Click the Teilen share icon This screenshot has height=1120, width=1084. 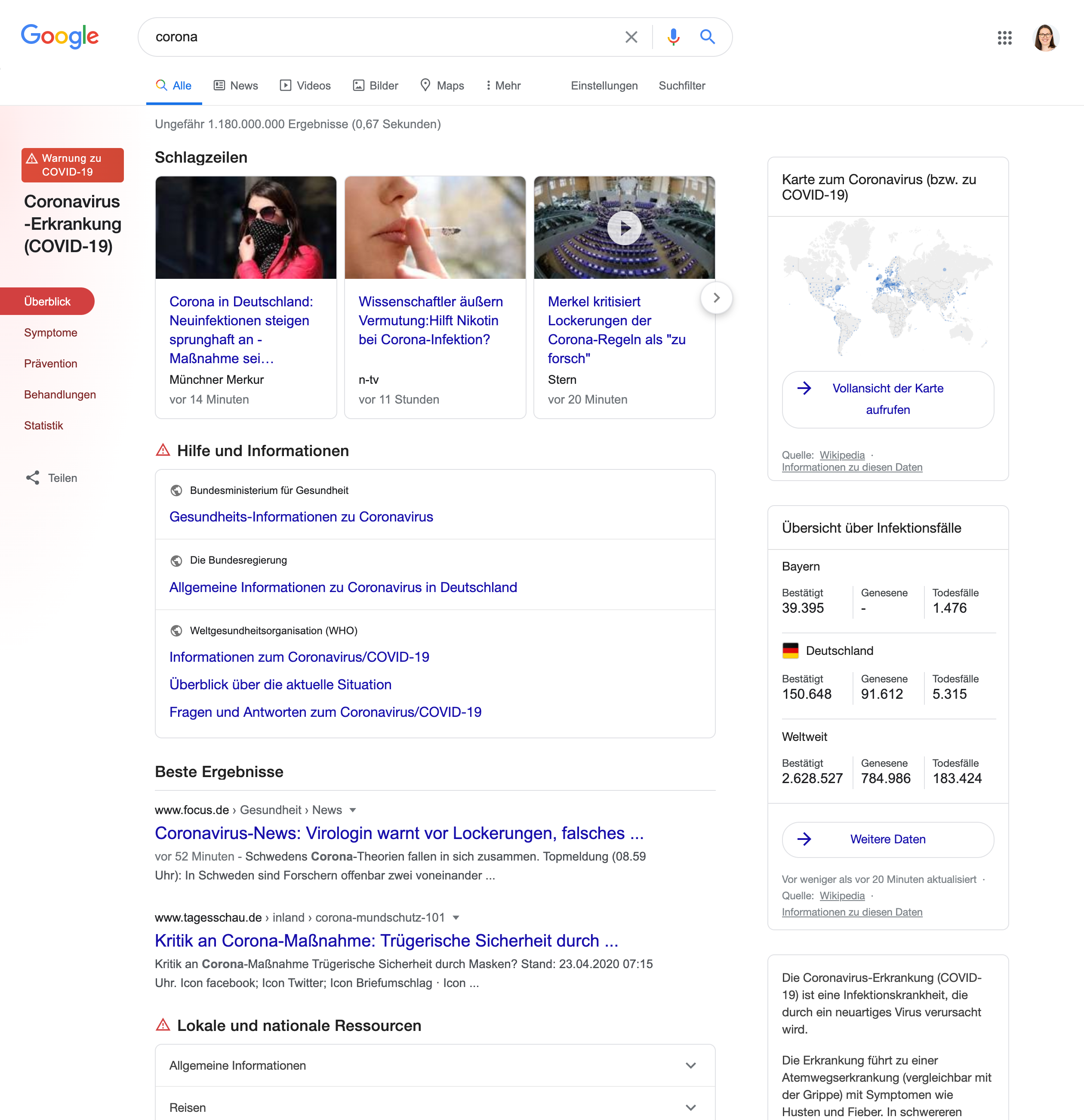(33, 478)
